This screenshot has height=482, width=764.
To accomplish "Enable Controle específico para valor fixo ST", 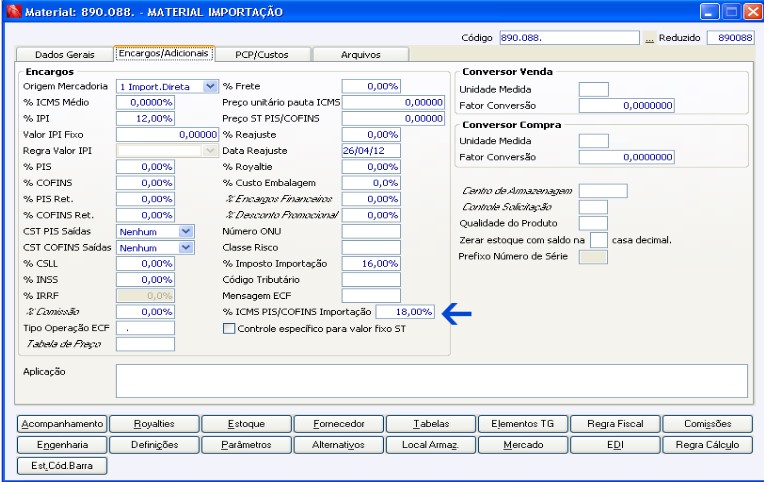I will coord(229,328).
